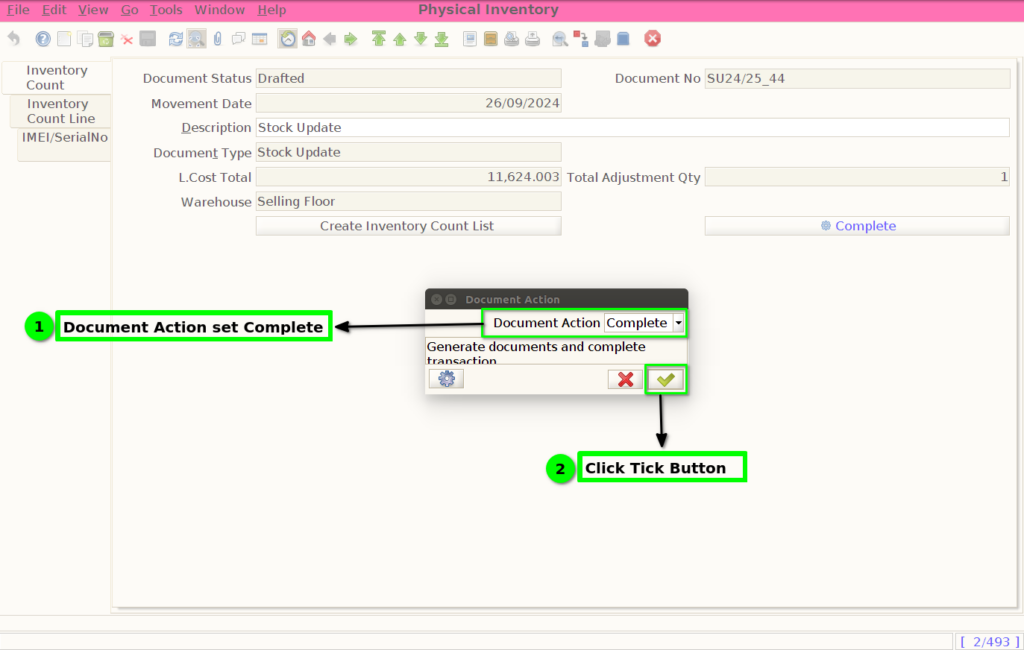Go to detail record with green right arrow
The image size is (1024, 650).
(x=351, y=39)
